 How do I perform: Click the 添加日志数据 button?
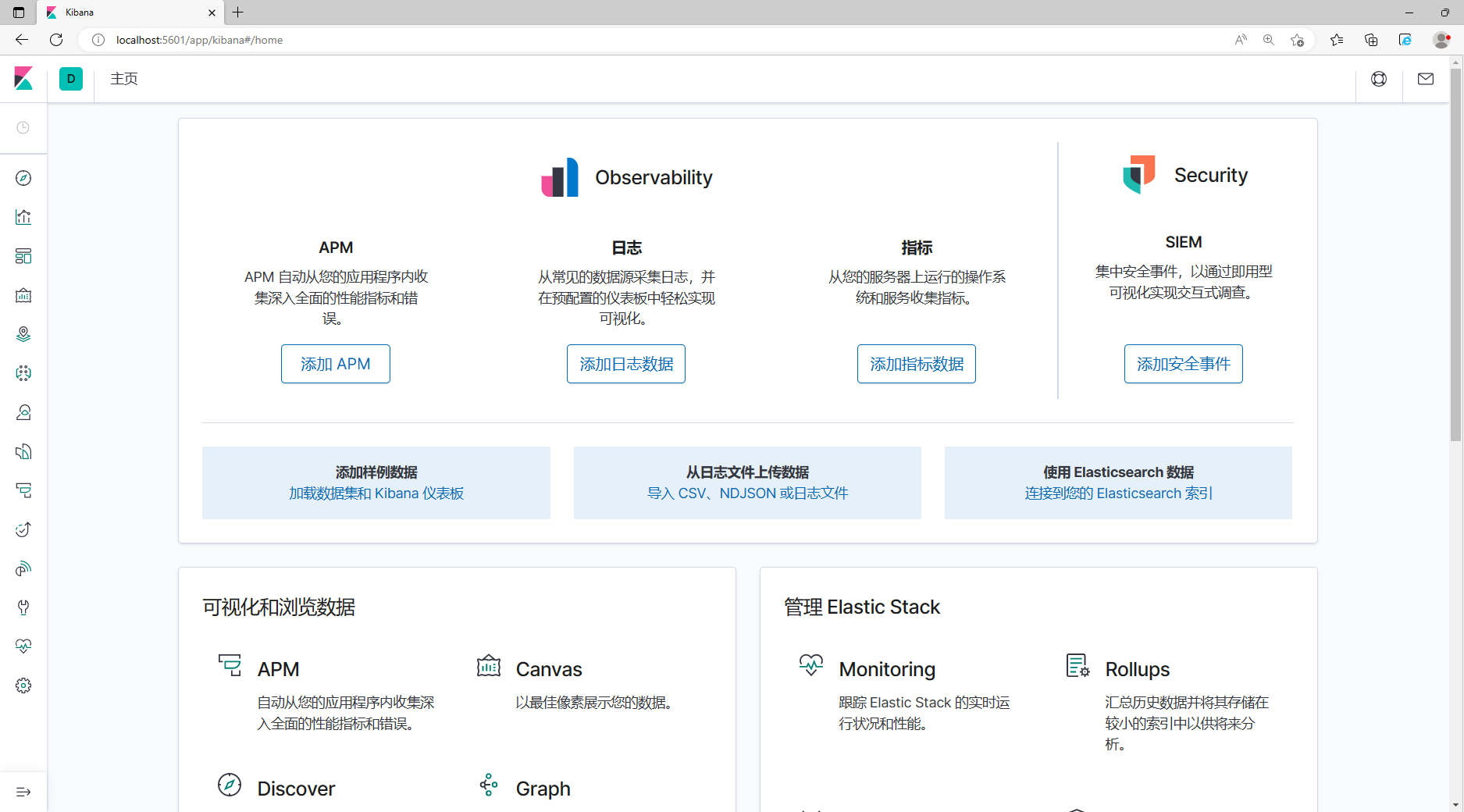pos(626,364)
